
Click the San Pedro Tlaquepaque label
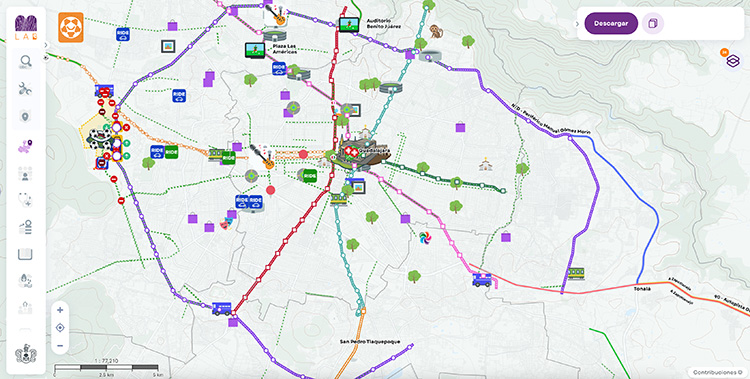point(370,342)
